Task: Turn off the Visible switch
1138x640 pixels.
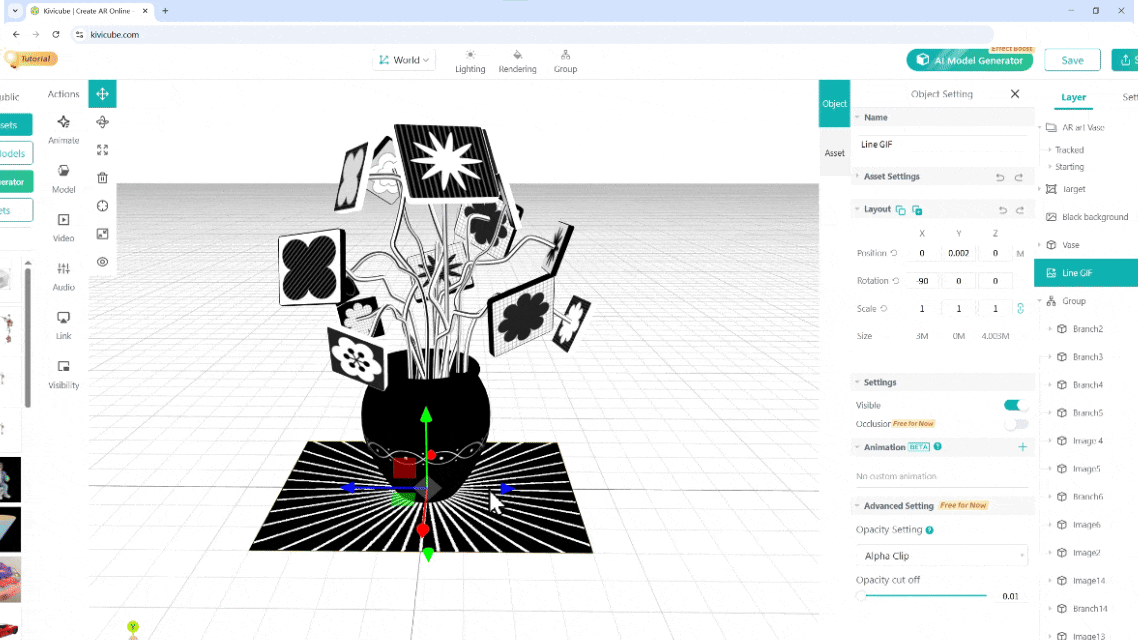Action: [1015, 405]
